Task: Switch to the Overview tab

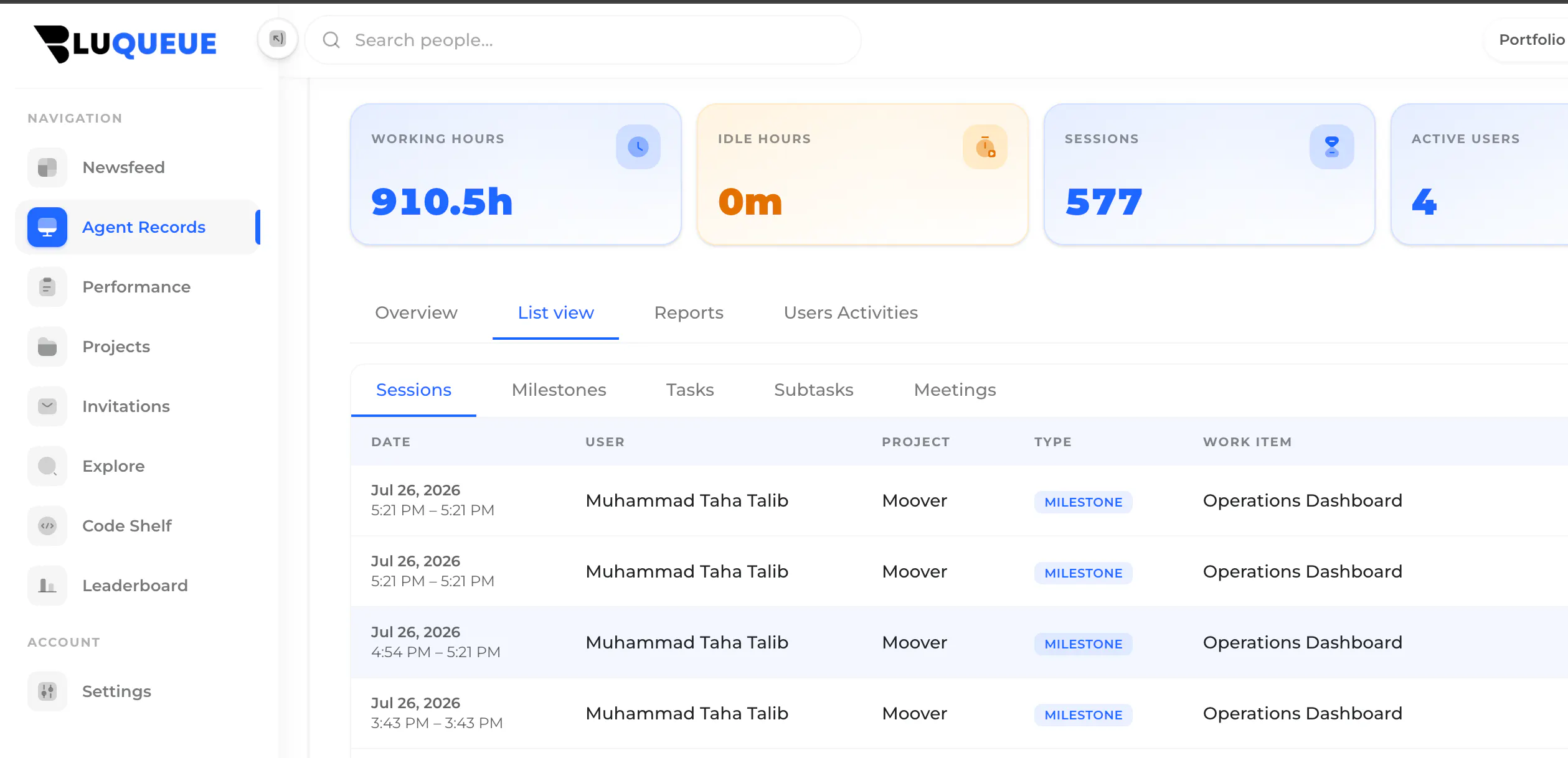Action: point(416,312)
